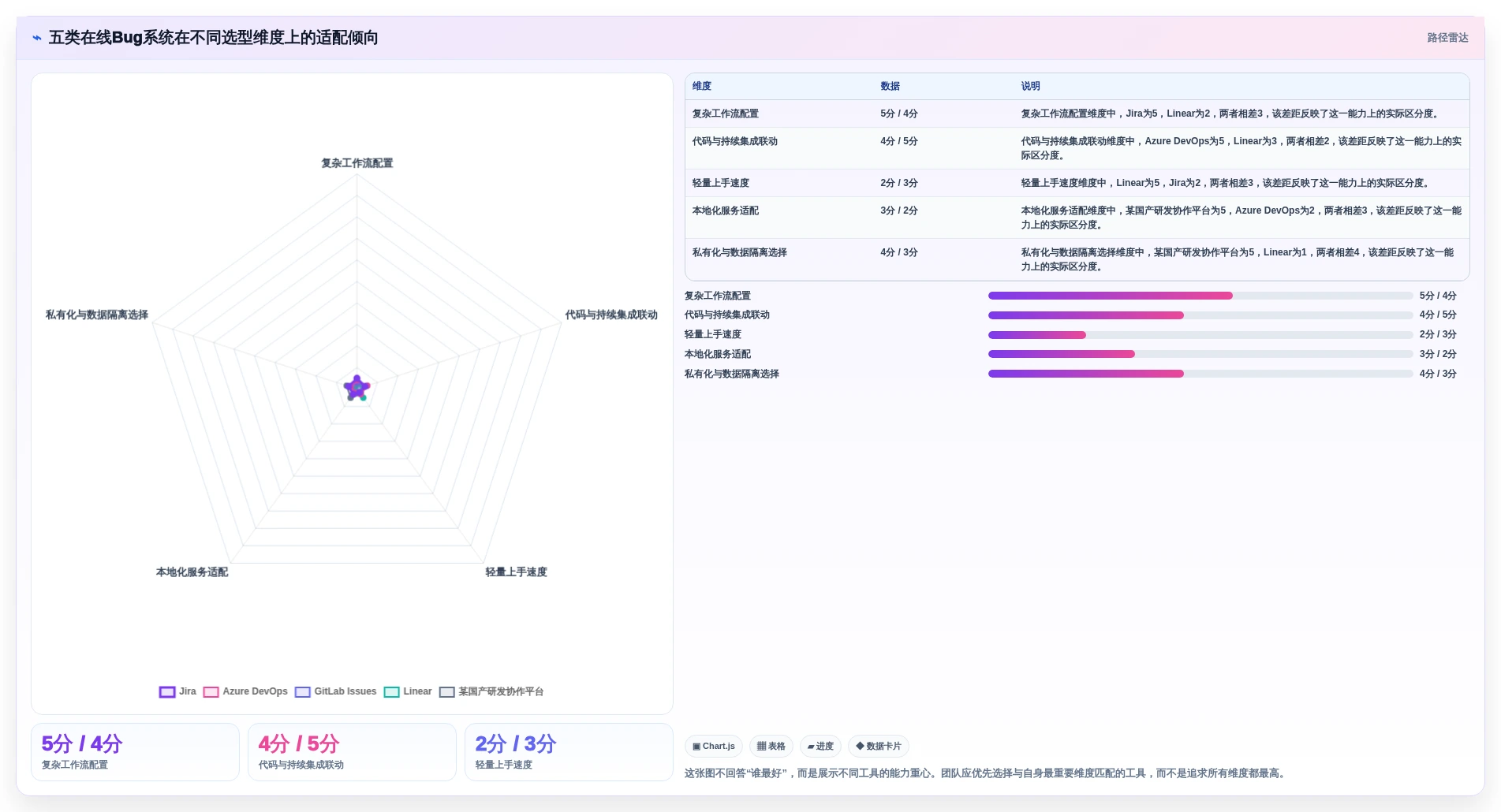This screenshot has width=1501, height=812.
Task: Click the 代码与持续集成联动 progress bar
Action: (x=1200, y=315)
